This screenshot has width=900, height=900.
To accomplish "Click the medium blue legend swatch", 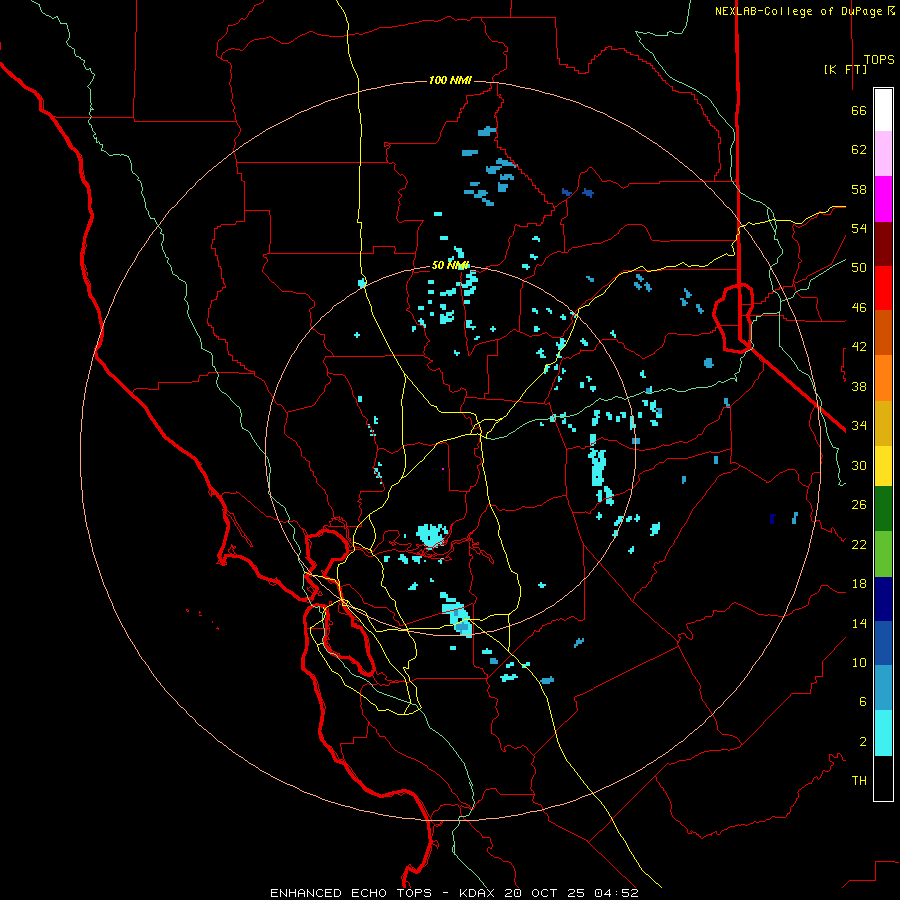I will (883, 643).
